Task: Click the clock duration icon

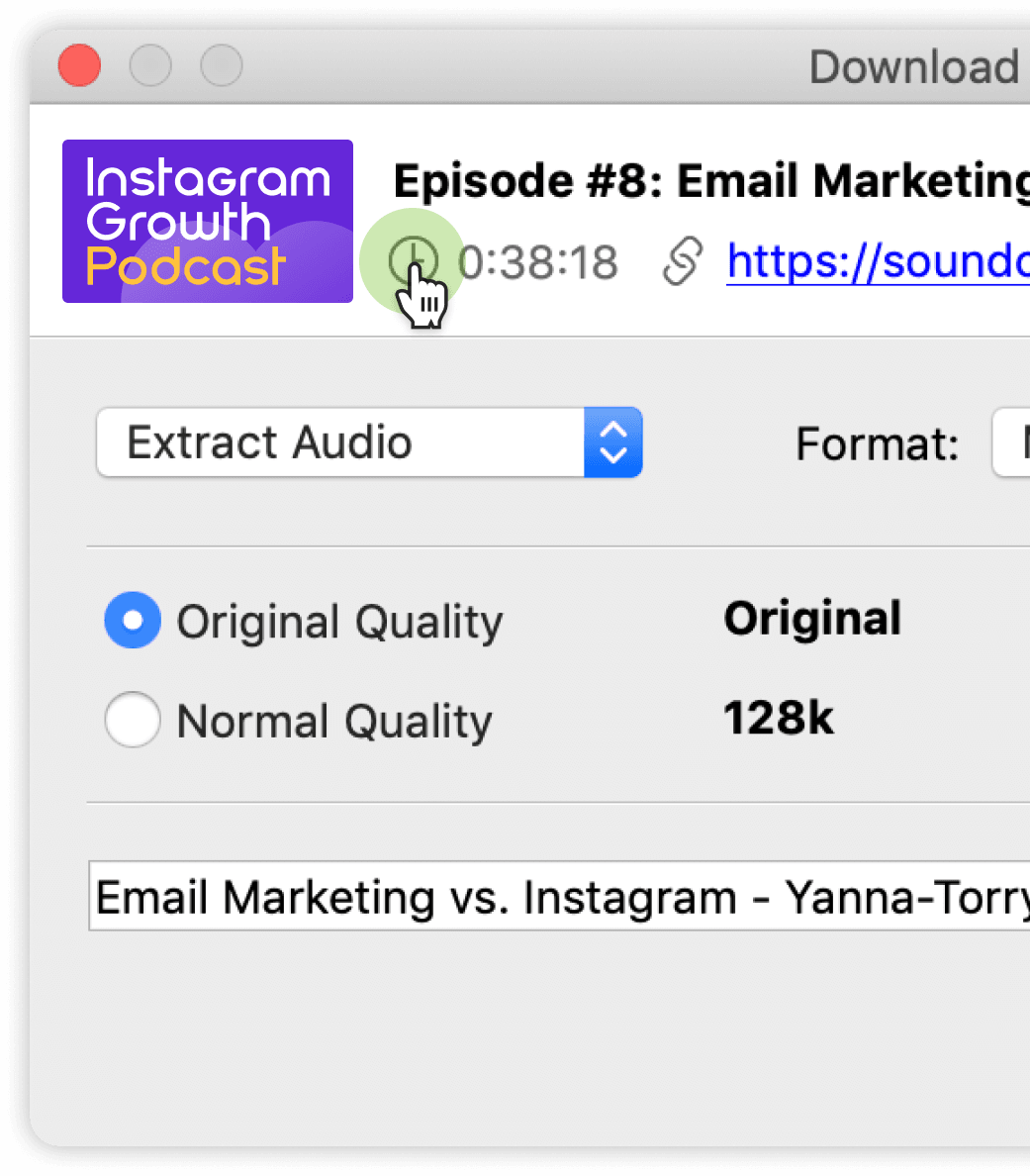Action: pos(413,260)
